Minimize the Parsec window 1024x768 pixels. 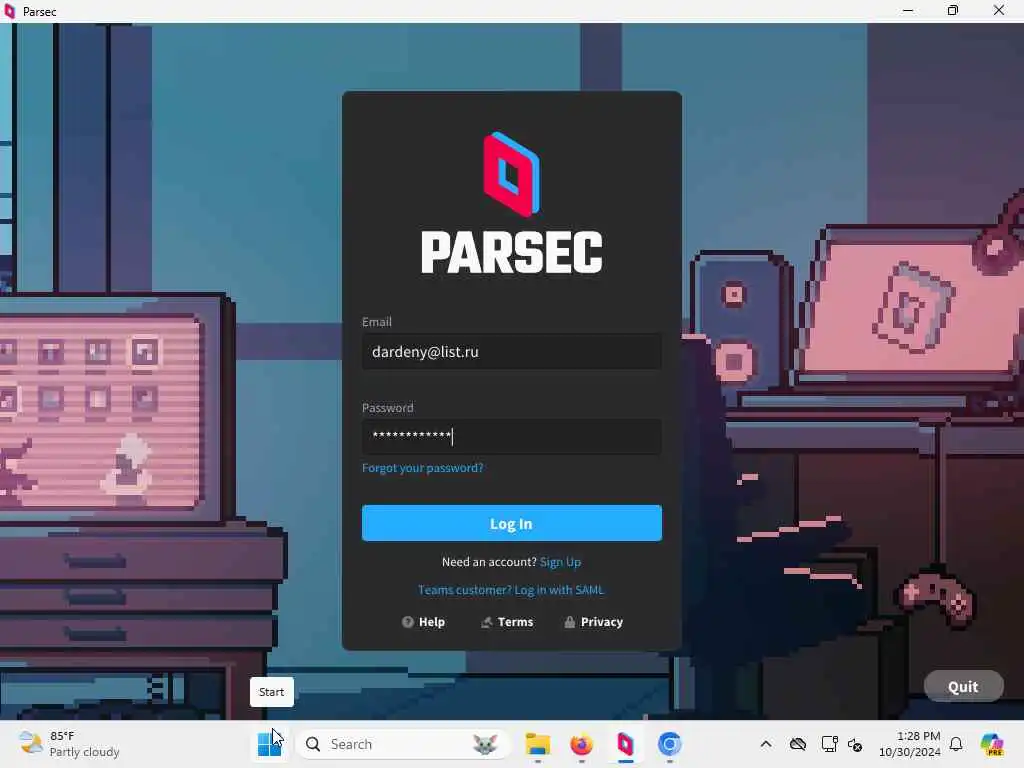pos(908,10)
